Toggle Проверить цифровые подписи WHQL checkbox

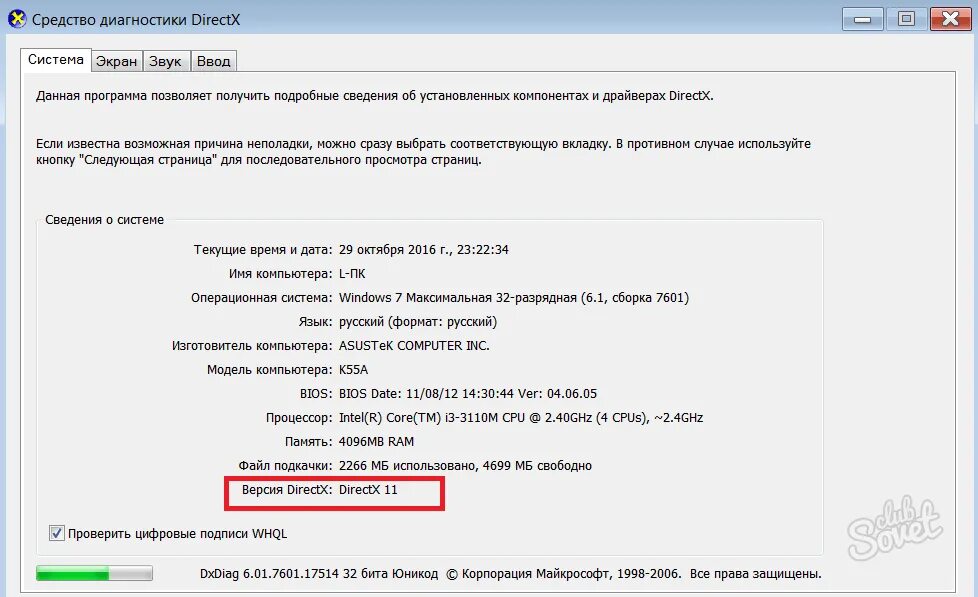pos(57,533)
